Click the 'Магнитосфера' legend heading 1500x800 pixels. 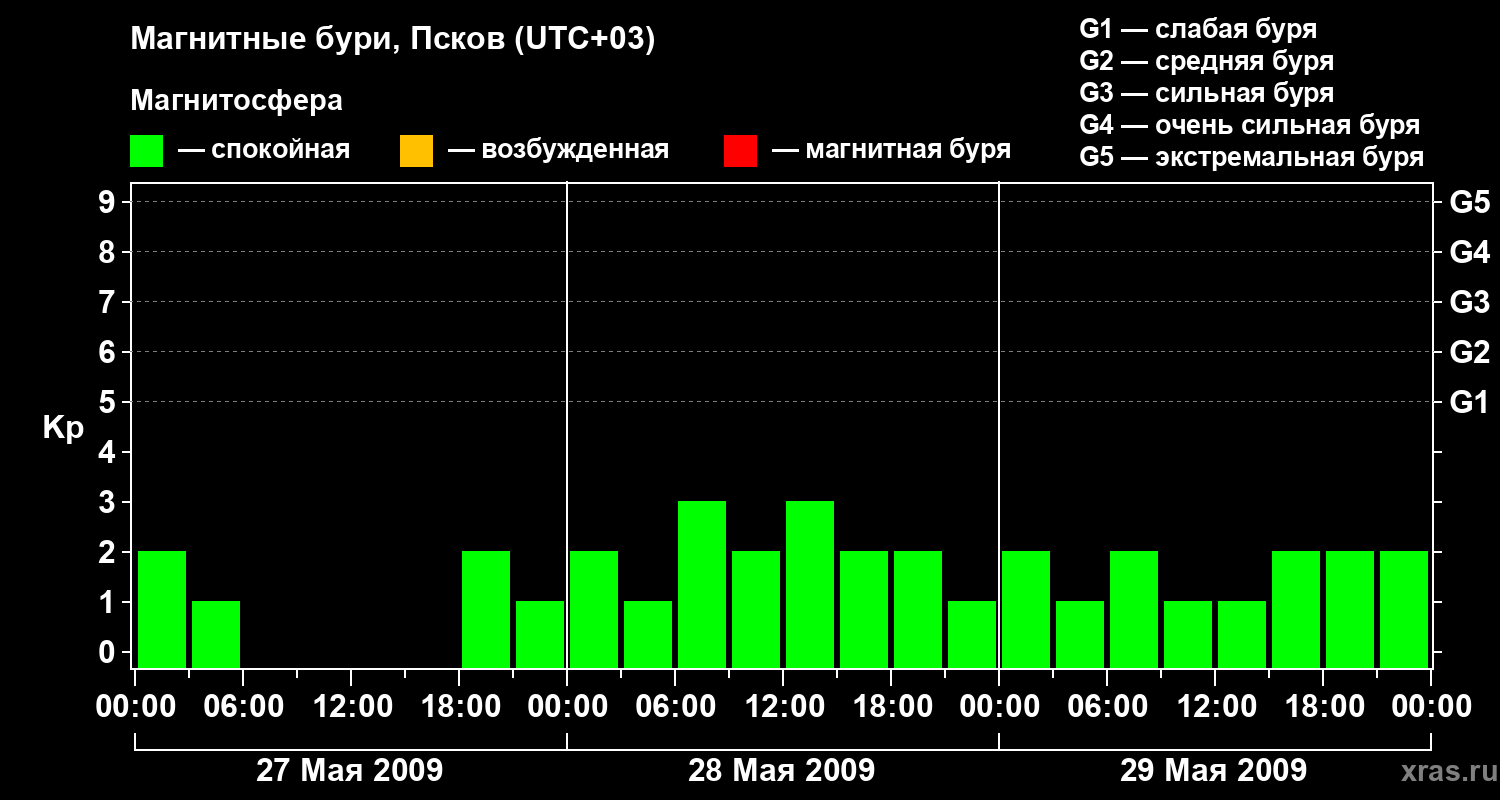tap(237, 101)
